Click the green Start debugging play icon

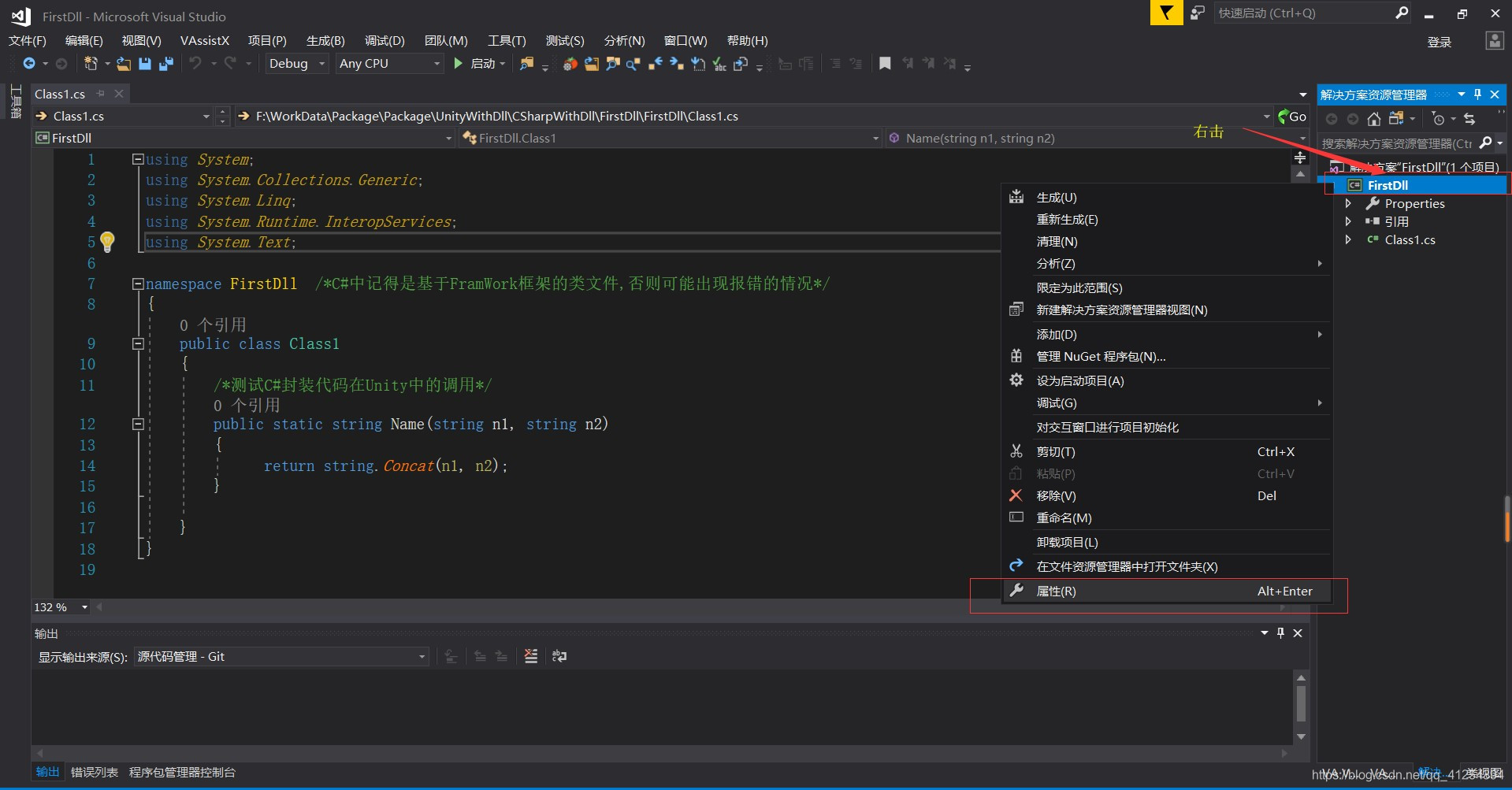(459, 63)
